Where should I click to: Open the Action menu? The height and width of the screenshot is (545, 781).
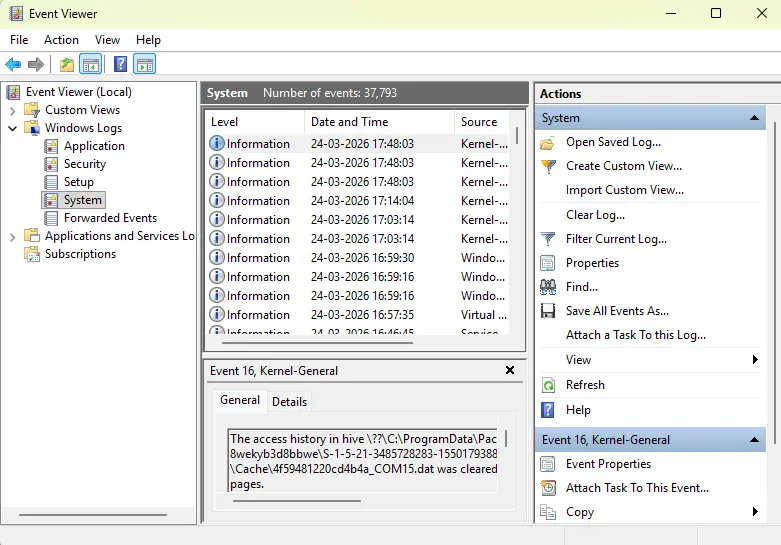[61, 40]
